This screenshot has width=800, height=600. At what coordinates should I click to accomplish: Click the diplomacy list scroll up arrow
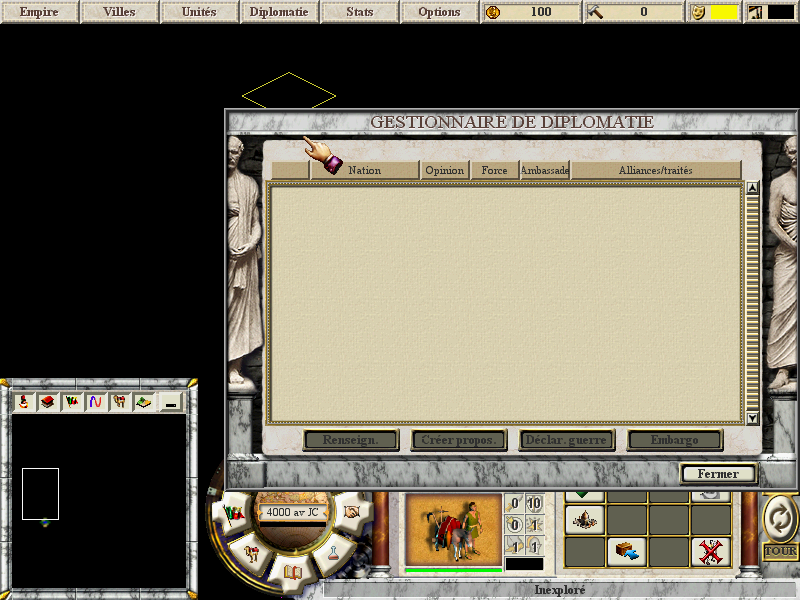(753, 188)
